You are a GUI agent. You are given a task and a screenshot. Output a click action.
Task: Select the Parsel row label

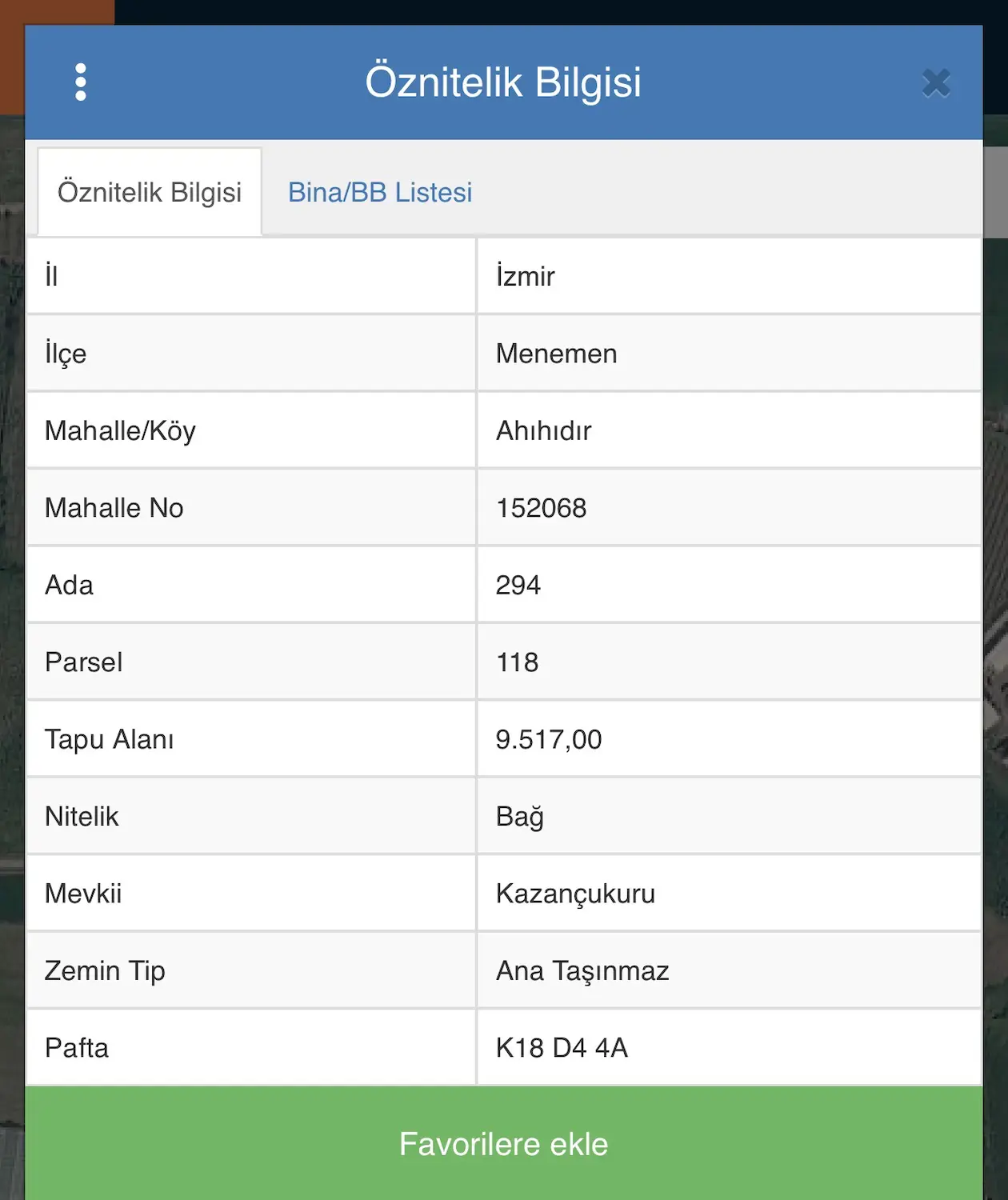pos(84,662)
